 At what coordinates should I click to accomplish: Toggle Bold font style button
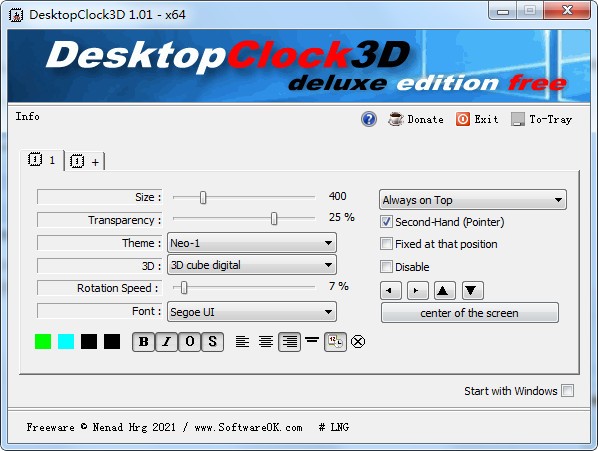point(143,342)
